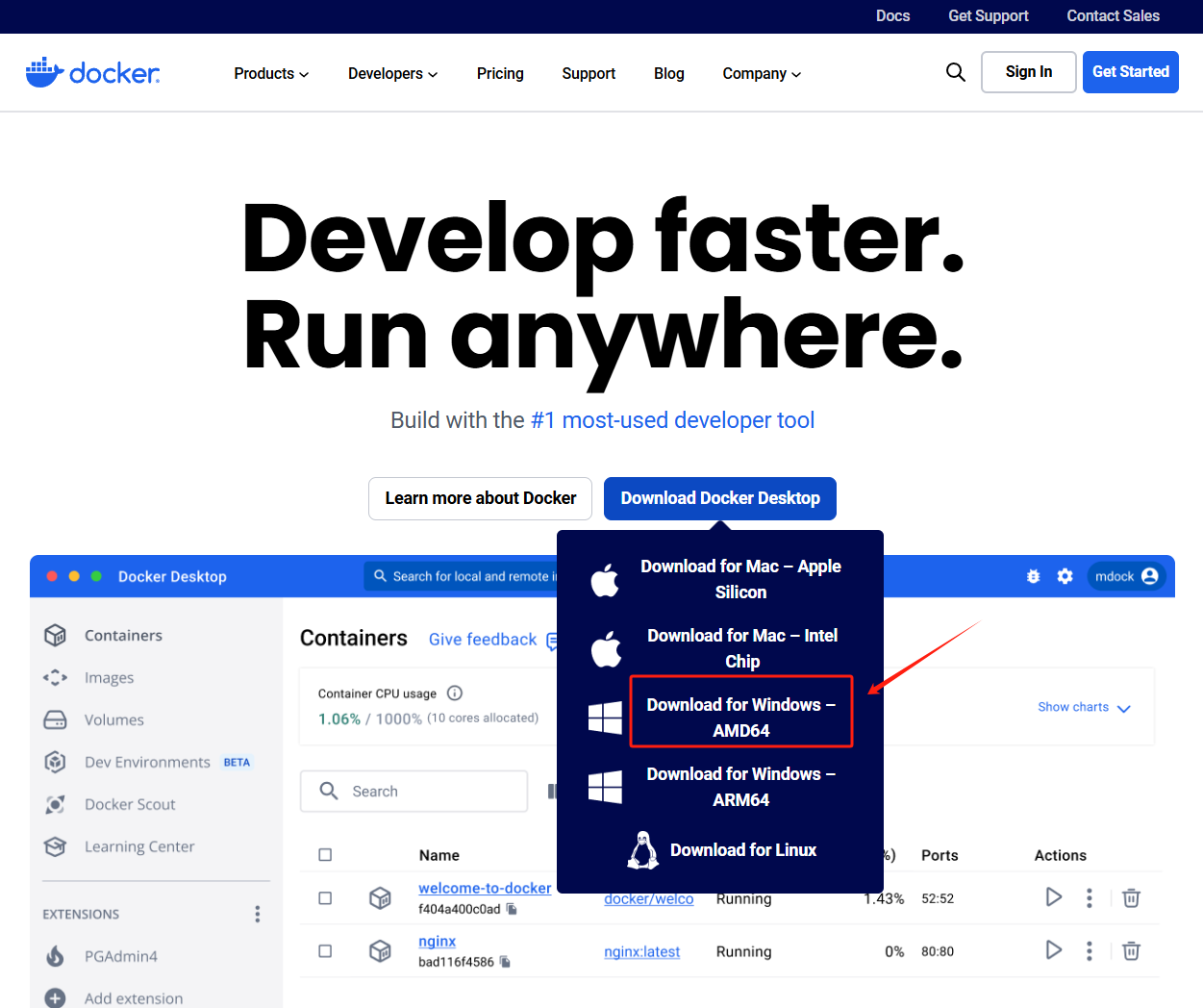Open Docs in the top bar

[x=892, y=15]
